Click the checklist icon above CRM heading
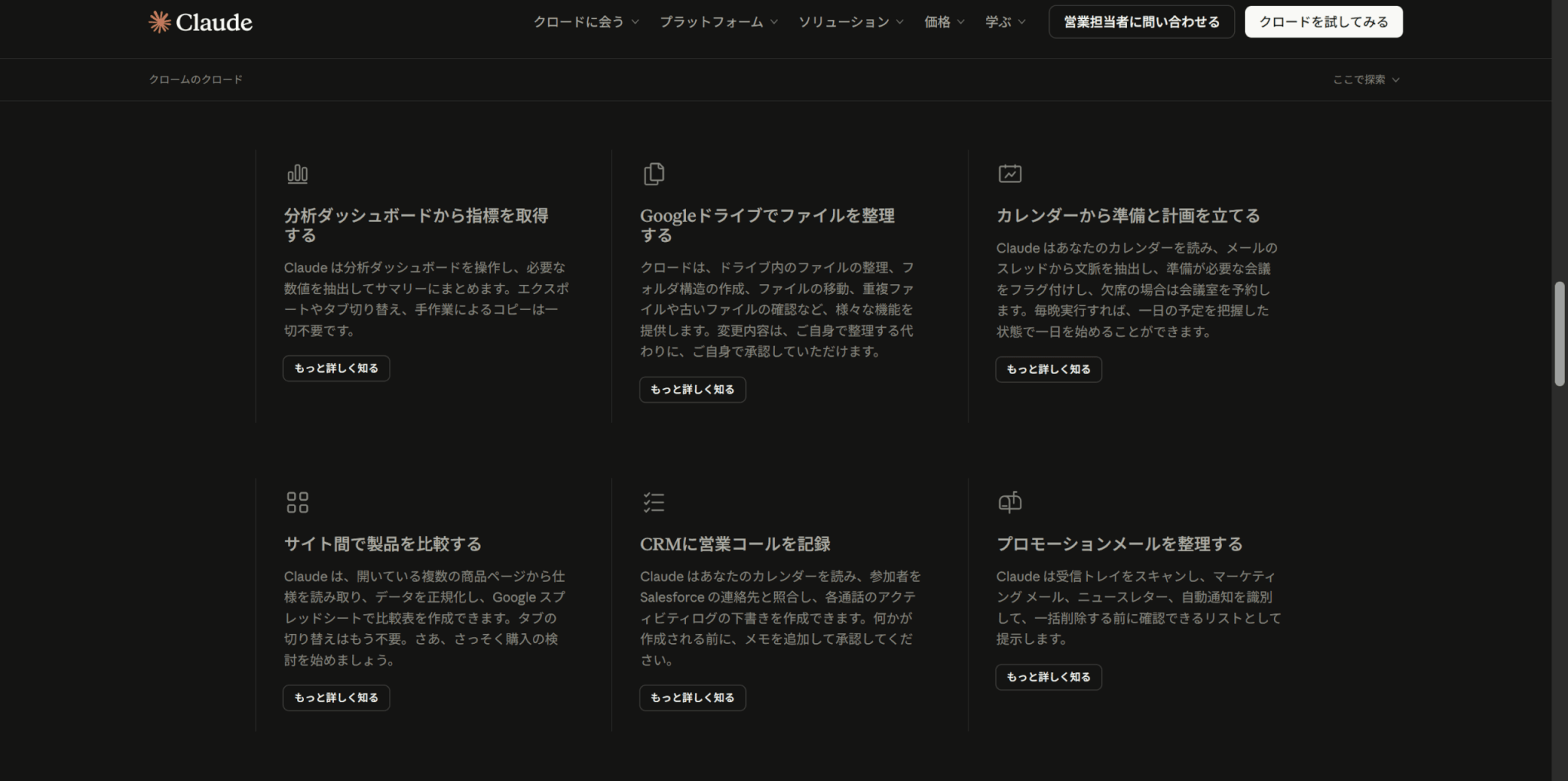 654,502
